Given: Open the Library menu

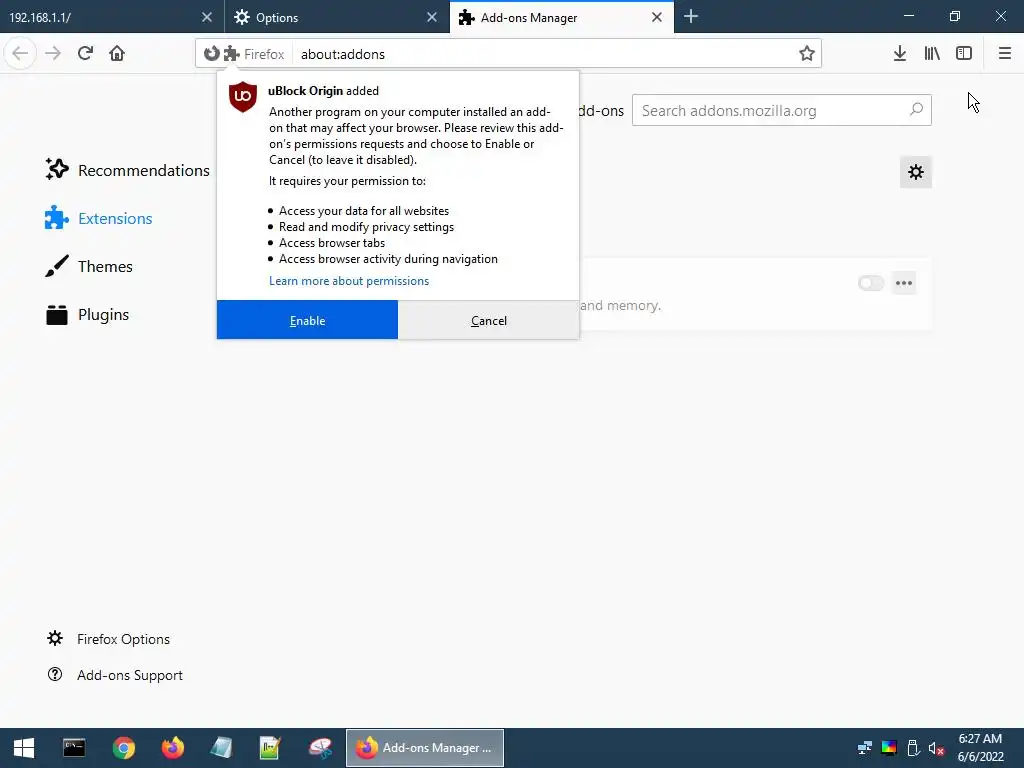Looking at the screenshot, I should pos(932,53).
